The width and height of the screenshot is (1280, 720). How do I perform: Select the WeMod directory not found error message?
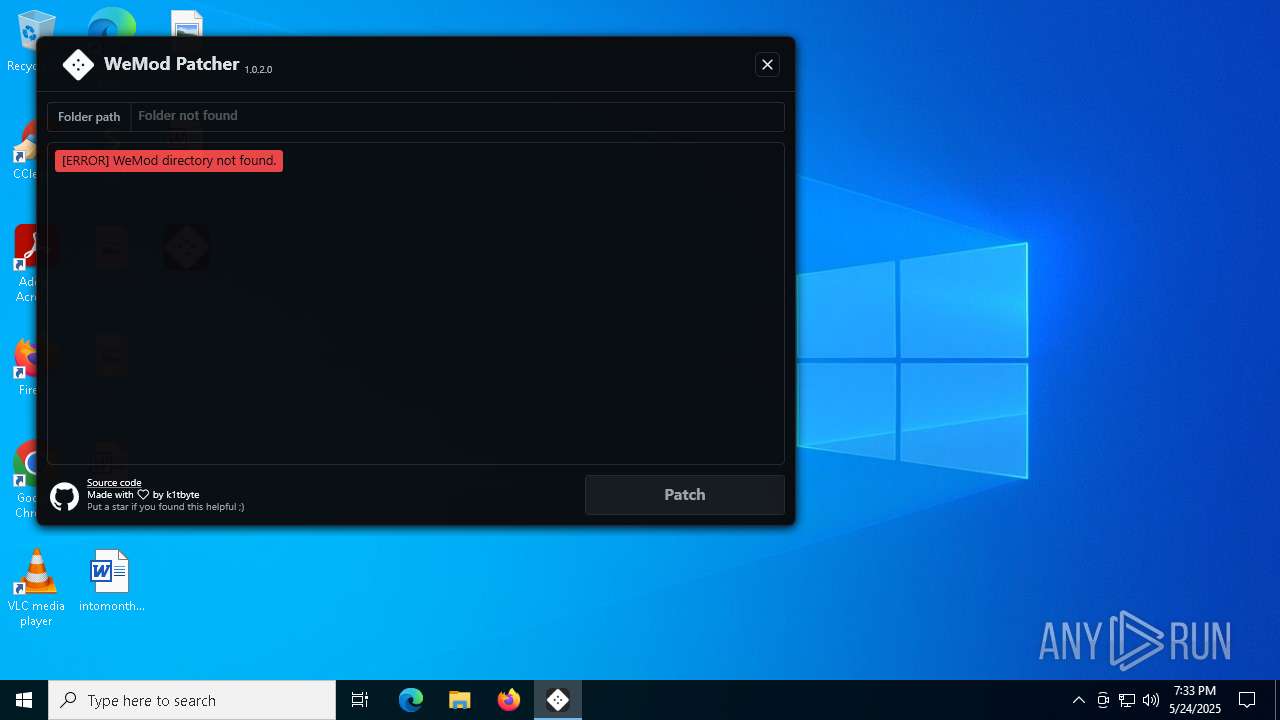[x=169, y=161]
